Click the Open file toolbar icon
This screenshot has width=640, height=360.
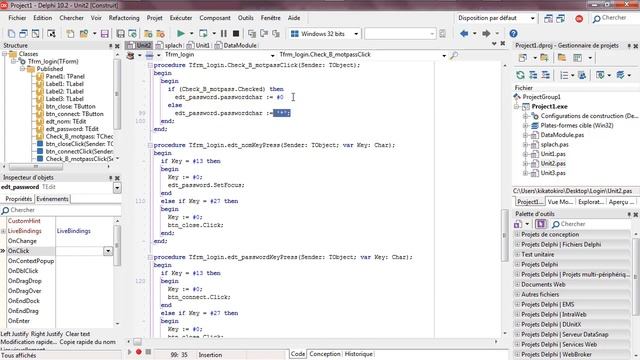84,33
